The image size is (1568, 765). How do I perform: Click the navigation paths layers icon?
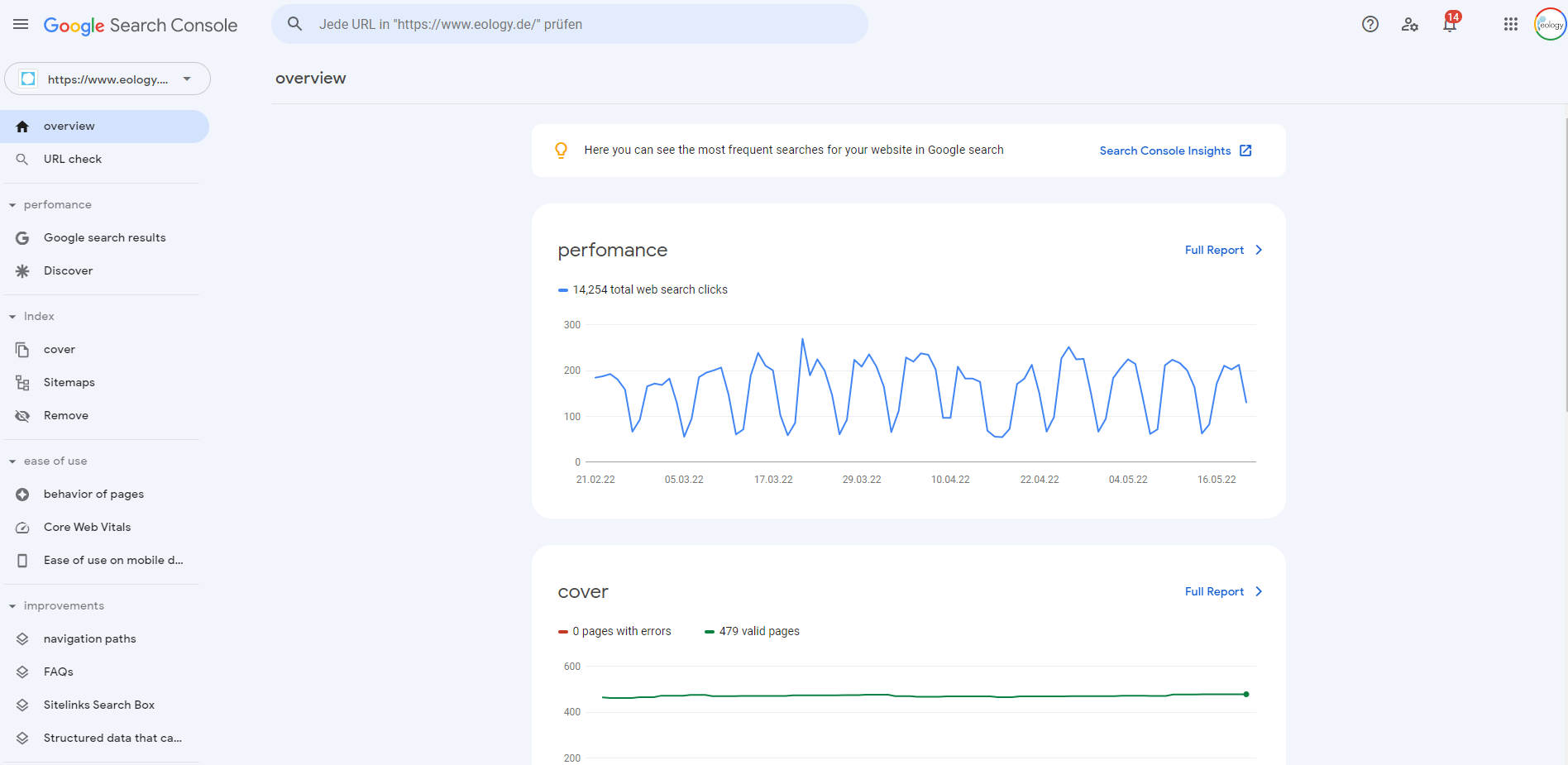point(22,639)
